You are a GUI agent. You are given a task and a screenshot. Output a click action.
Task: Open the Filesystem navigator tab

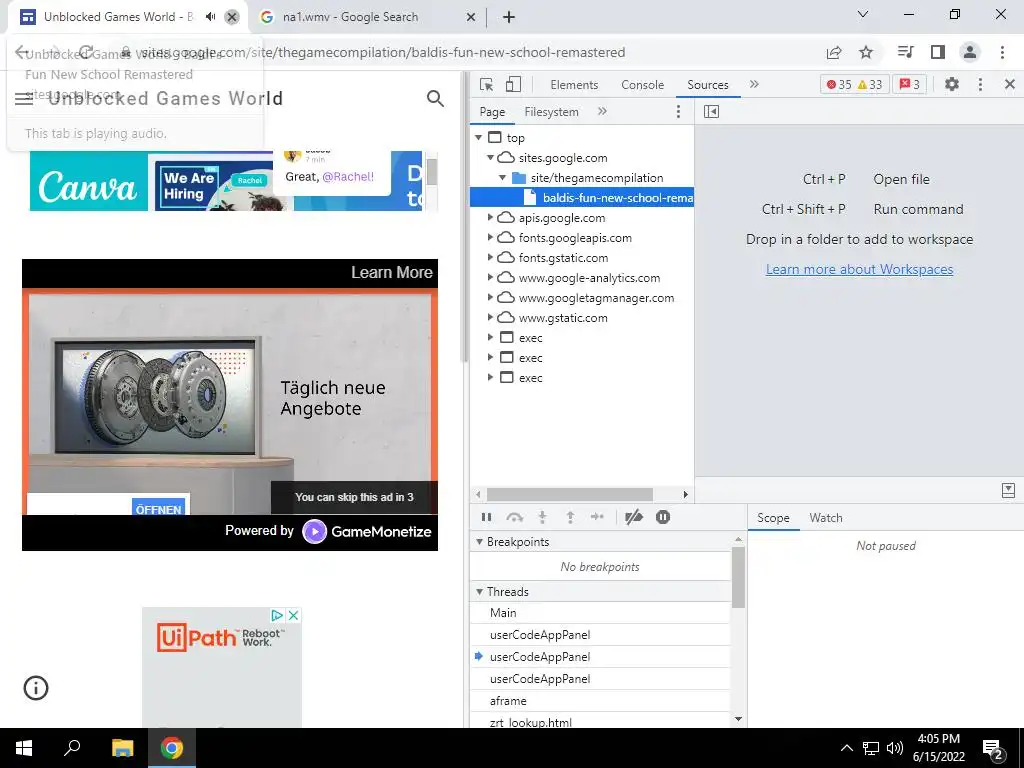551,112
